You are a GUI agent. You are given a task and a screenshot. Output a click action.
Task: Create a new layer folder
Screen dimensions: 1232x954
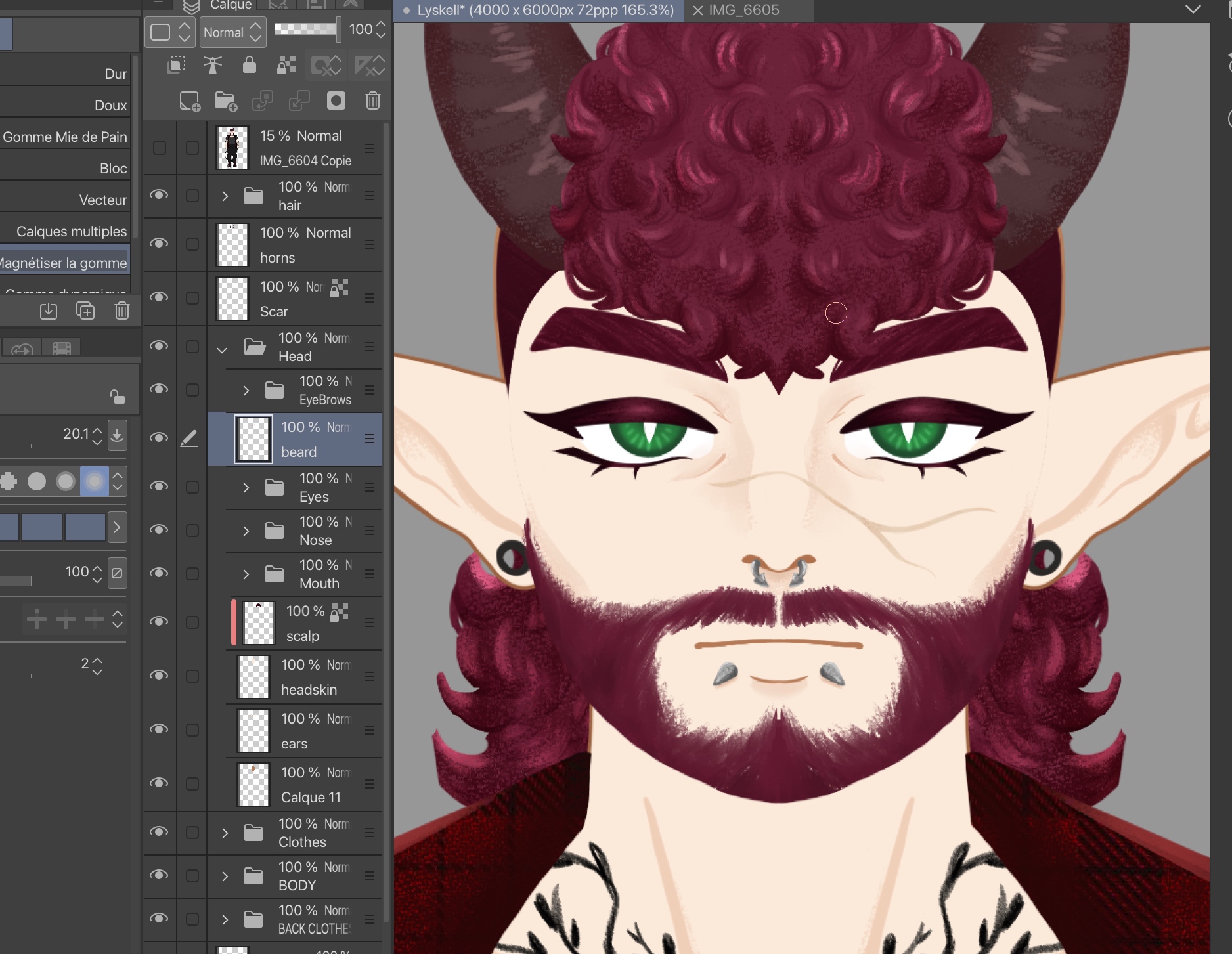pyautogui.click(x=226, y=101)
